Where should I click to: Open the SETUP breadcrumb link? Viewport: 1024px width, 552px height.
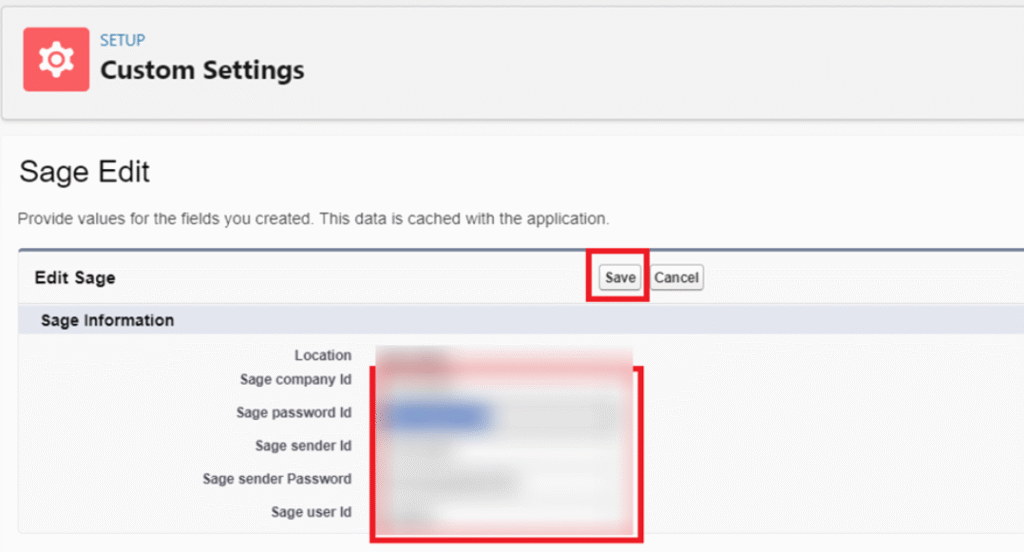122,40
